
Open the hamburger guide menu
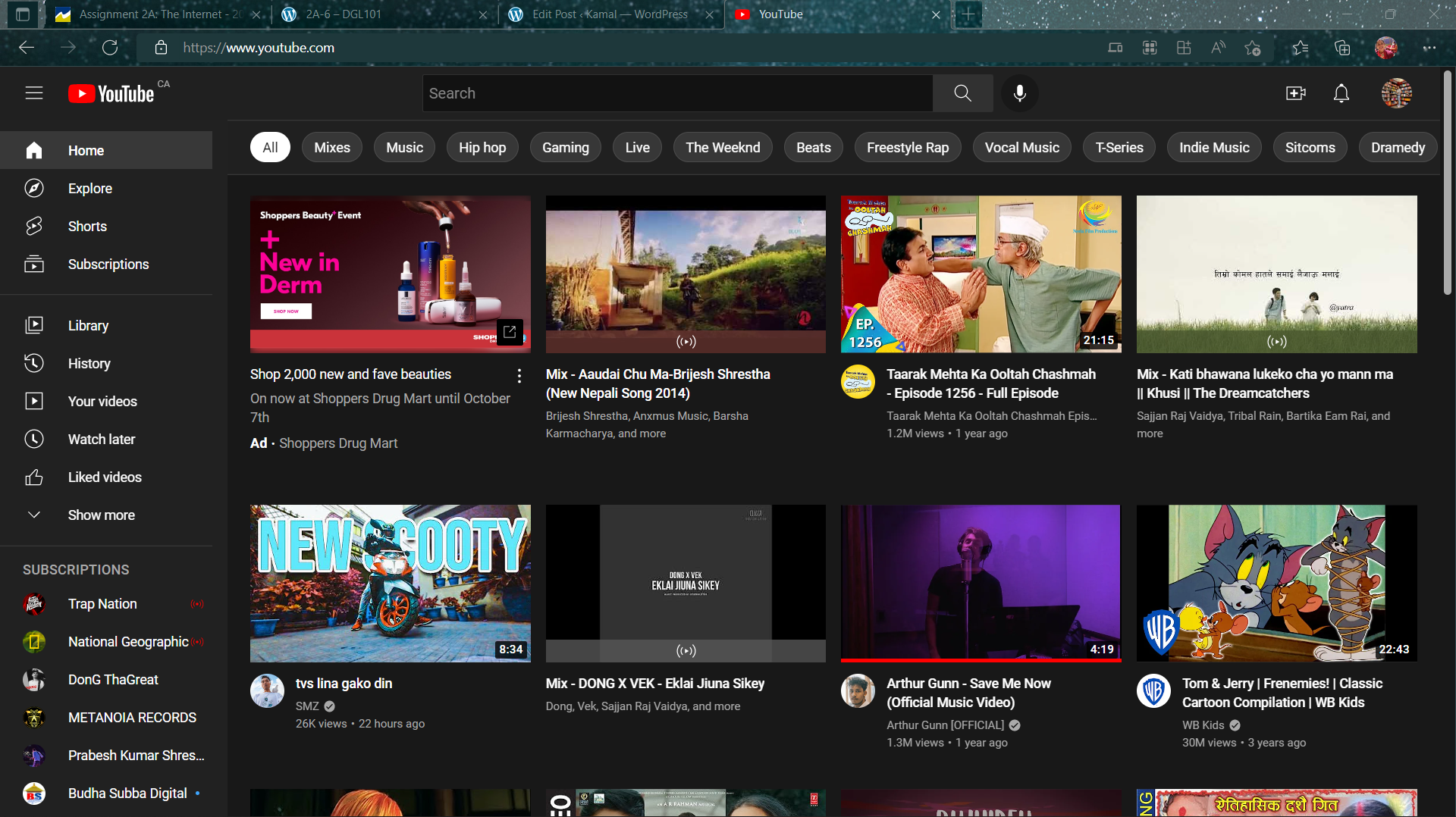[34, 93]
